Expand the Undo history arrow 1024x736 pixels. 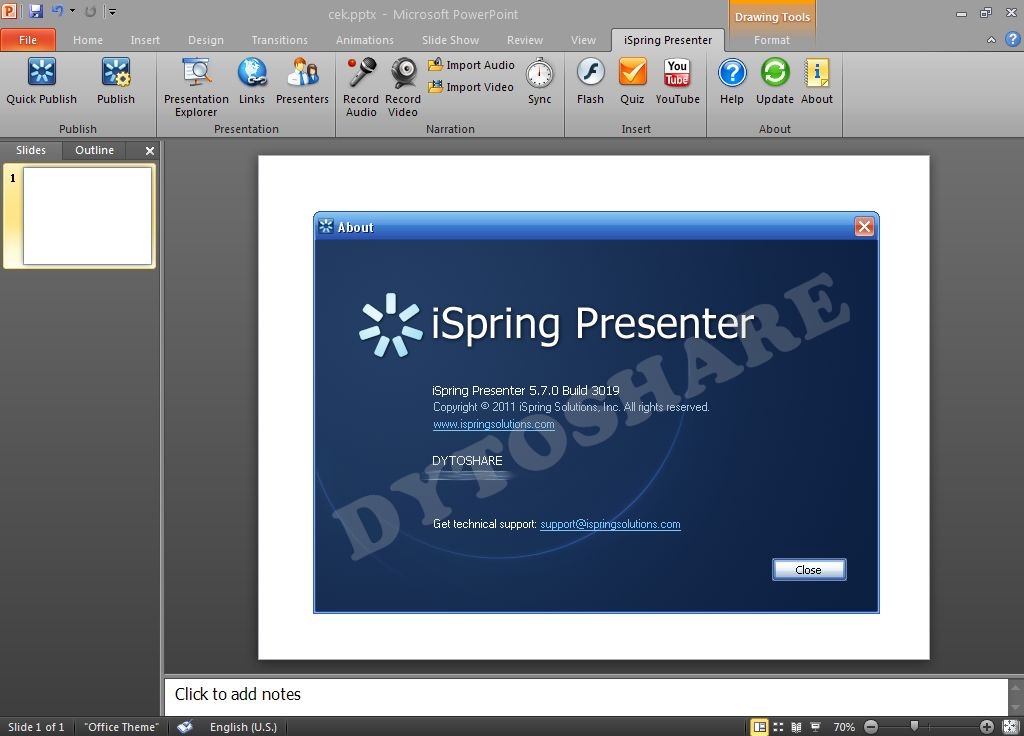pyautogui.click(x=72, y=11)
